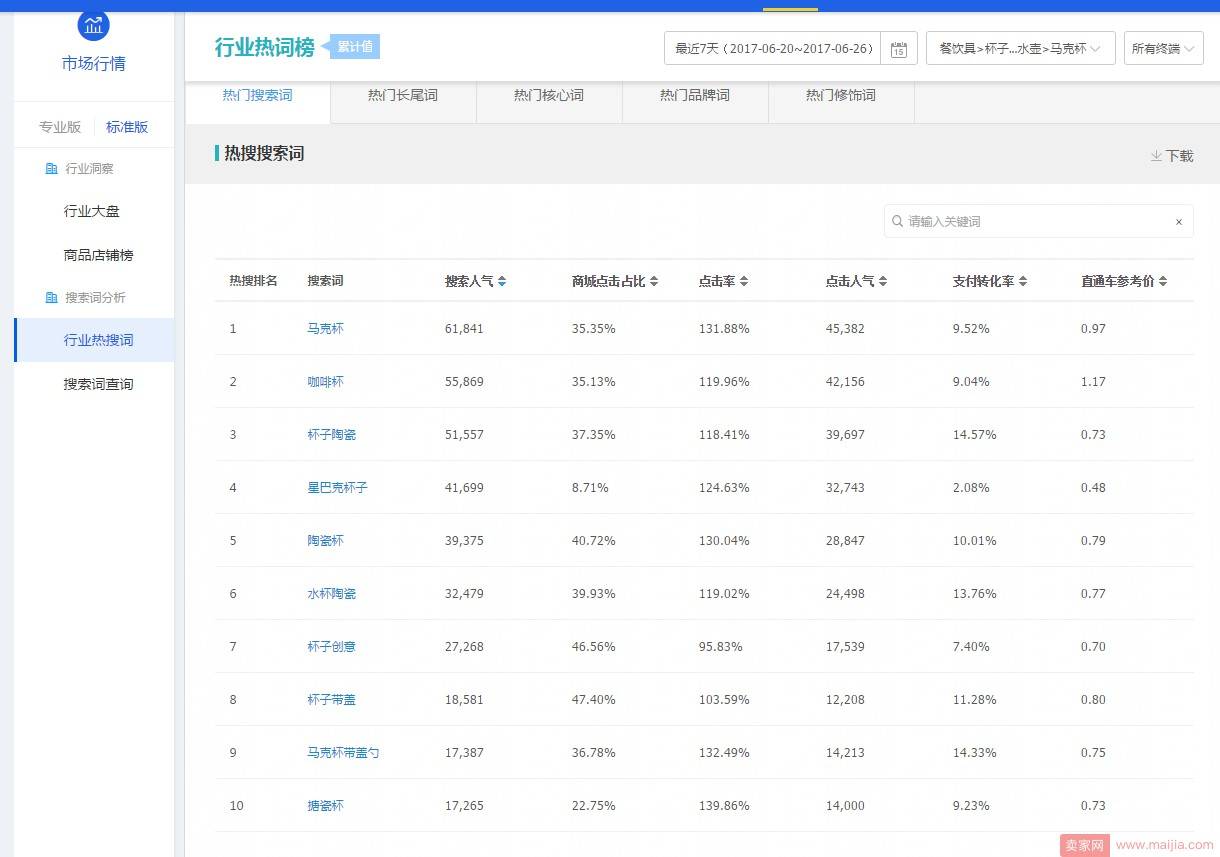This screenshot has width=1220, height=857.
Task: Click the 热搜搜索词 section heading
Action: pyautogui.click(x=264, y=154)
